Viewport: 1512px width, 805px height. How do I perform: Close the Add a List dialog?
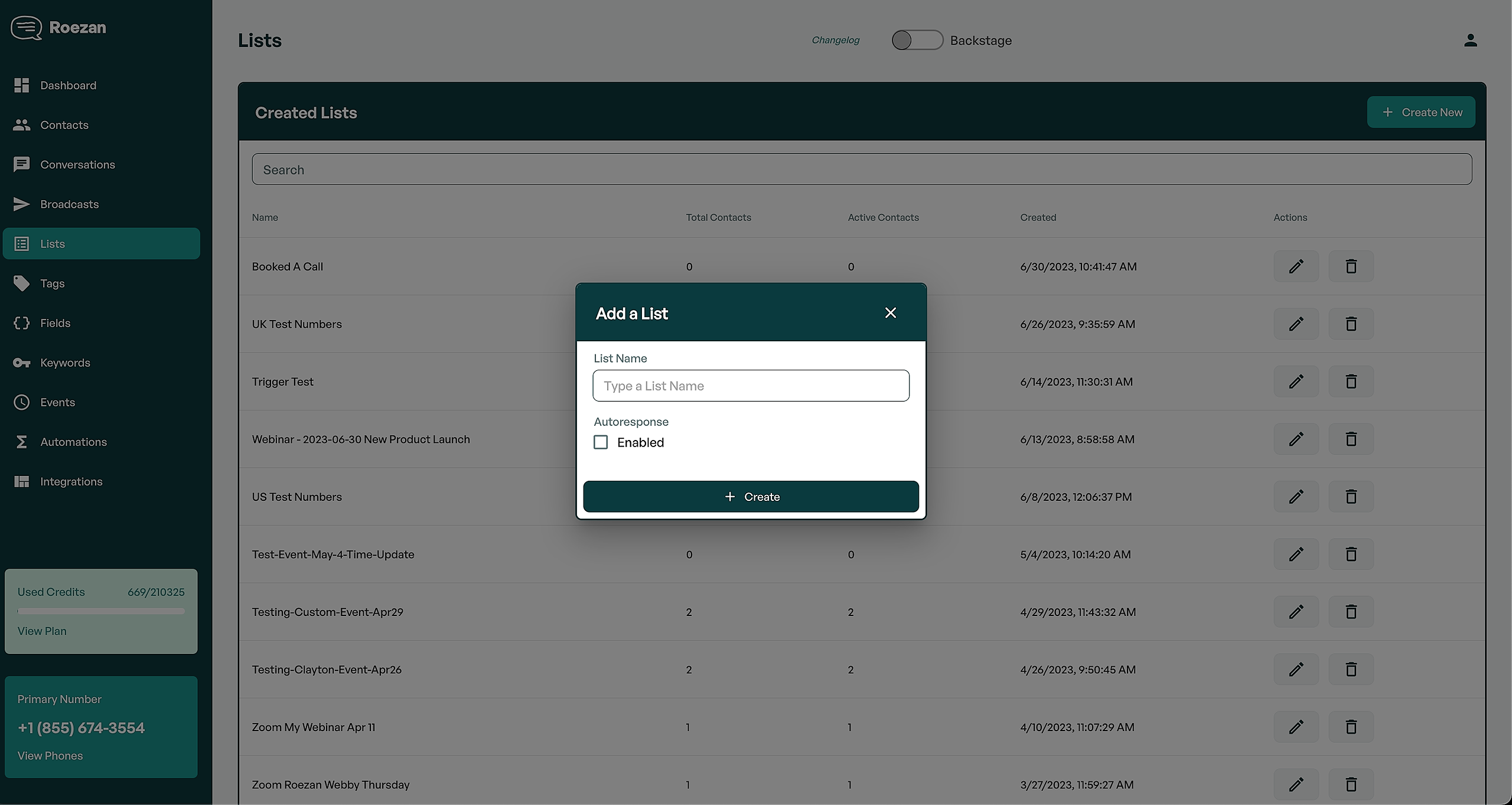[x=890, y=313]
